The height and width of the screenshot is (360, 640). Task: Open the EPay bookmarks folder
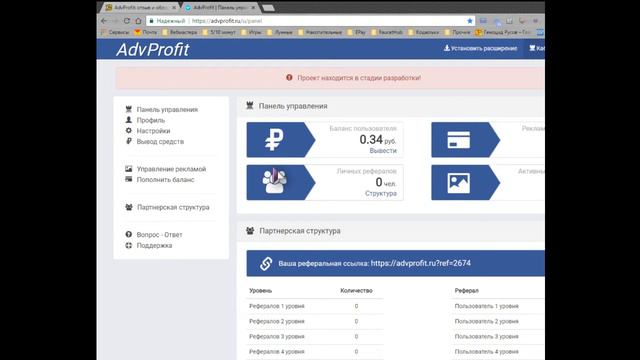(357, 32)
